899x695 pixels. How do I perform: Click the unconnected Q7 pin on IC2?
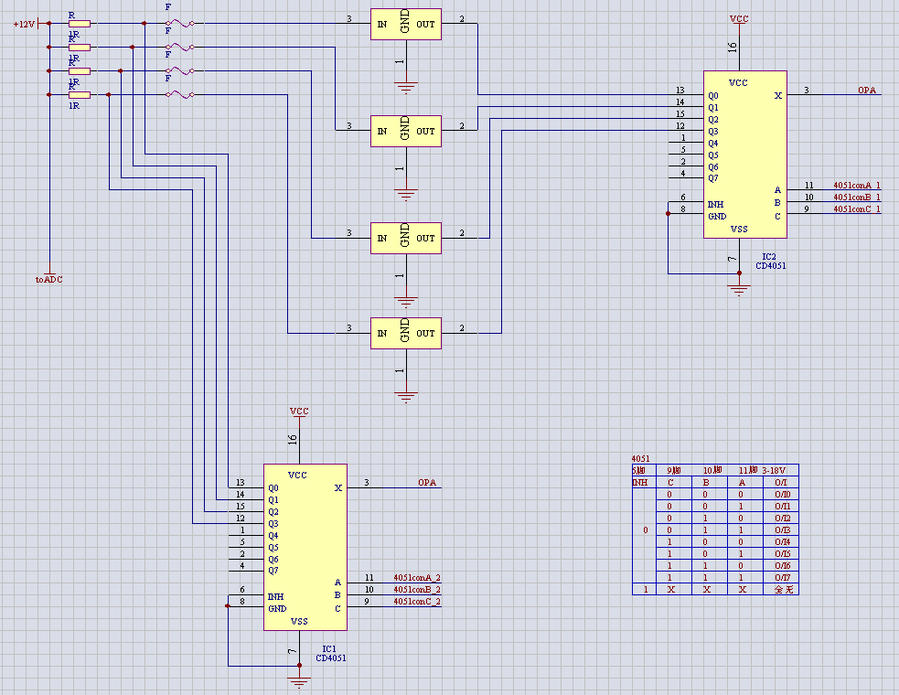(x=686, y=178)
